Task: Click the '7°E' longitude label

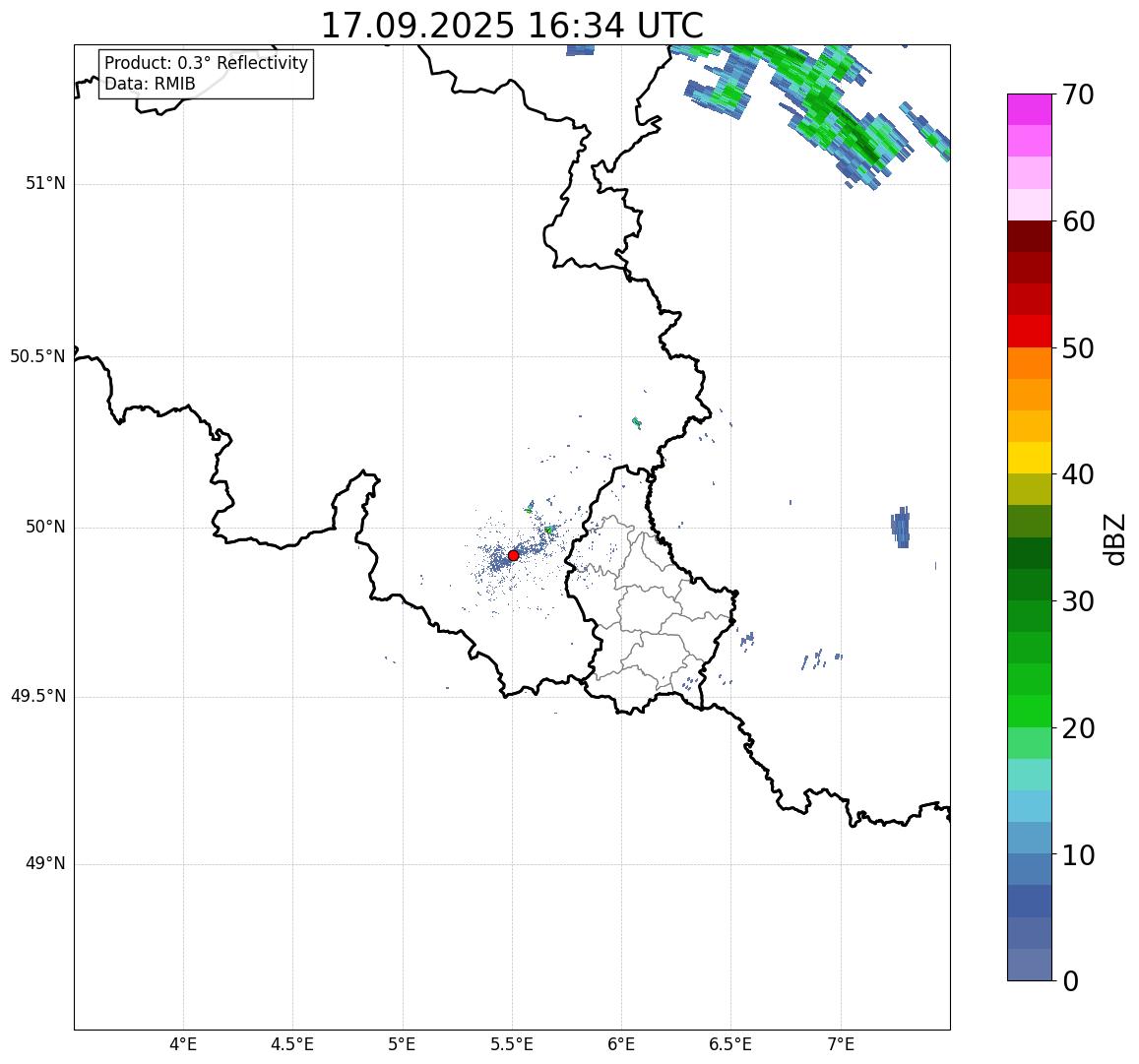Action: (x=841, y=1044)
